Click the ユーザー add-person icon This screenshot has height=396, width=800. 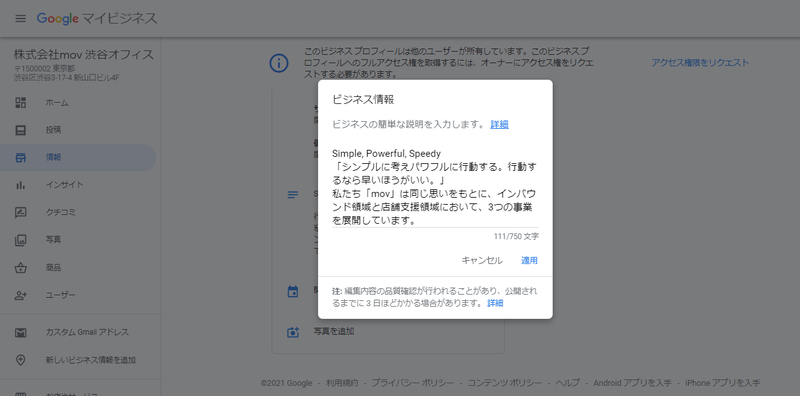(20, 295)
